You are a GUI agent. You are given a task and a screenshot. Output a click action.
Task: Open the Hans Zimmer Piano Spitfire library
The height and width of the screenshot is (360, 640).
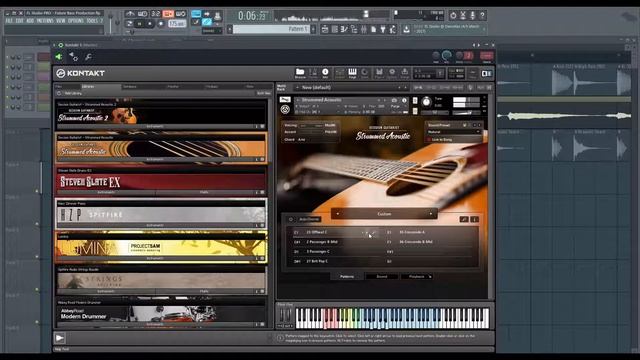(x=161, y=213)
